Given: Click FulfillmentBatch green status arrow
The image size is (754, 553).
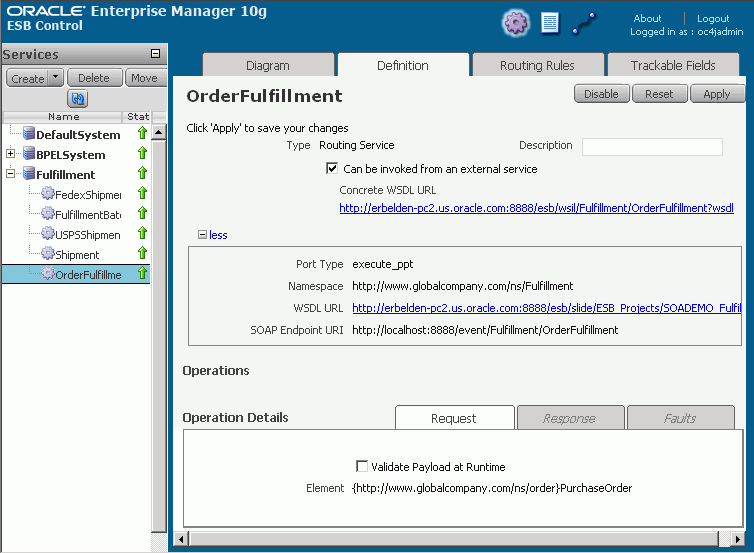Looking at the screenshot, I should [x=142, y=213].
